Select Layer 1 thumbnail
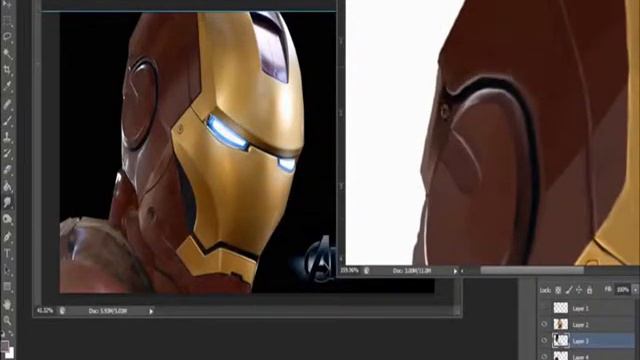 [560, 308]
